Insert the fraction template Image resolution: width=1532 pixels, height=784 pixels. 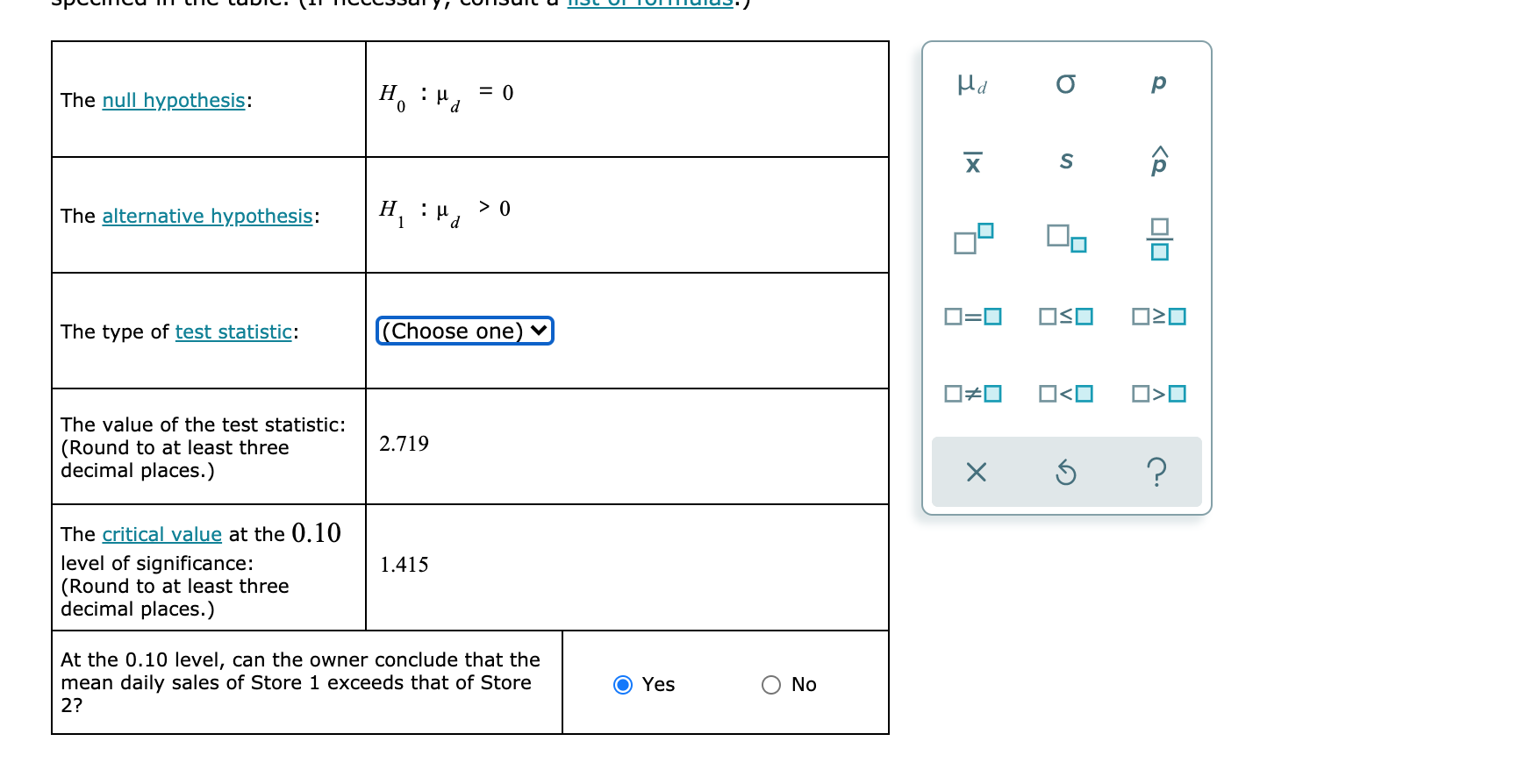coord(1158,239)
